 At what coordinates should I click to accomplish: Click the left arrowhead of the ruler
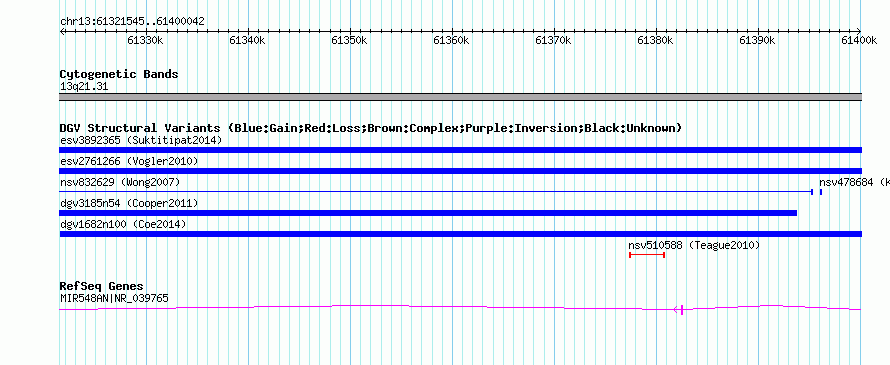62,32
